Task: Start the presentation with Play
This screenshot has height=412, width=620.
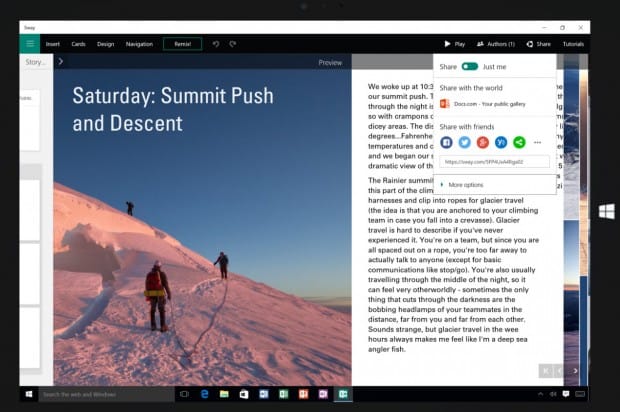Action: tap(455, 44)
